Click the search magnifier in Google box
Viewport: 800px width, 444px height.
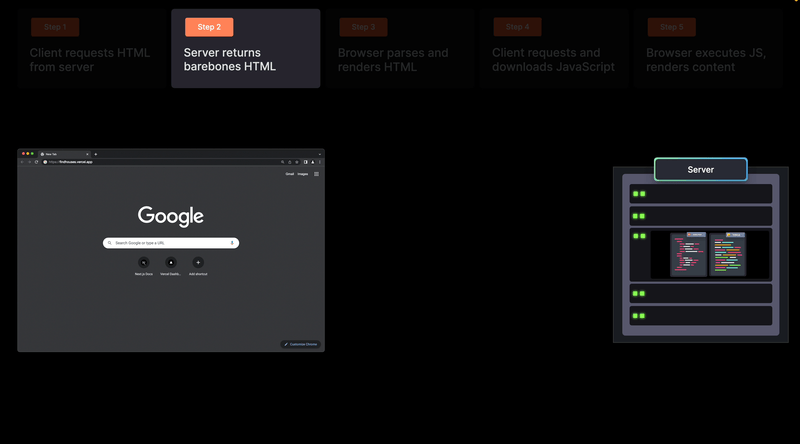(x=109, y=243)
